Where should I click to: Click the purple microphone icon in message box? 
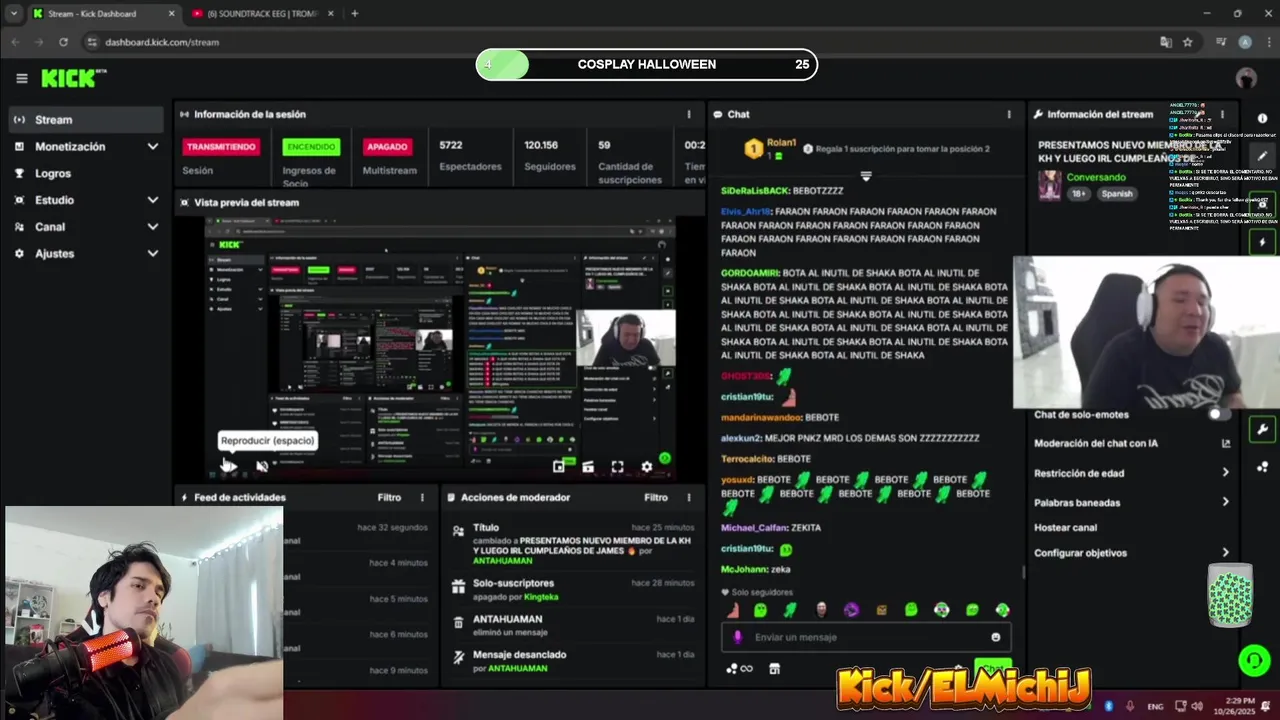pos(738,637)
